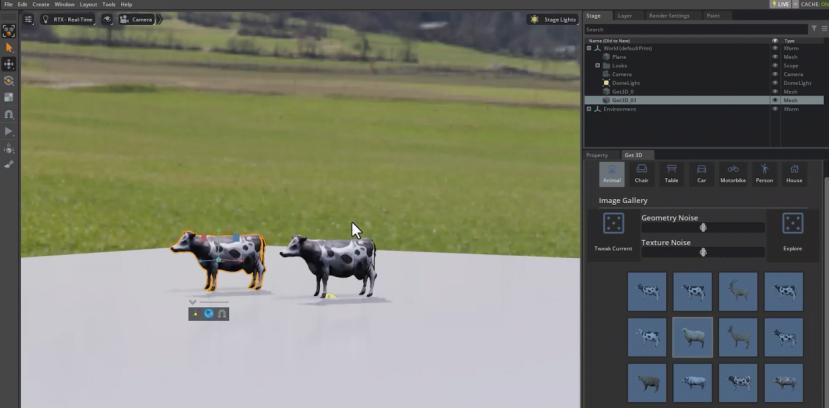Open the Help menu

pyautogui.click(x=126, y=4)
